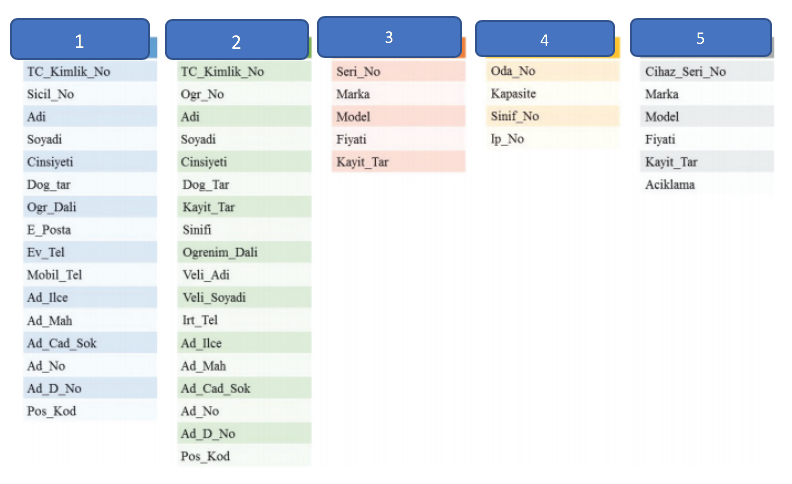Select the blue header box labeled 4
Screen dimensions: 792x484
[544, 39]
